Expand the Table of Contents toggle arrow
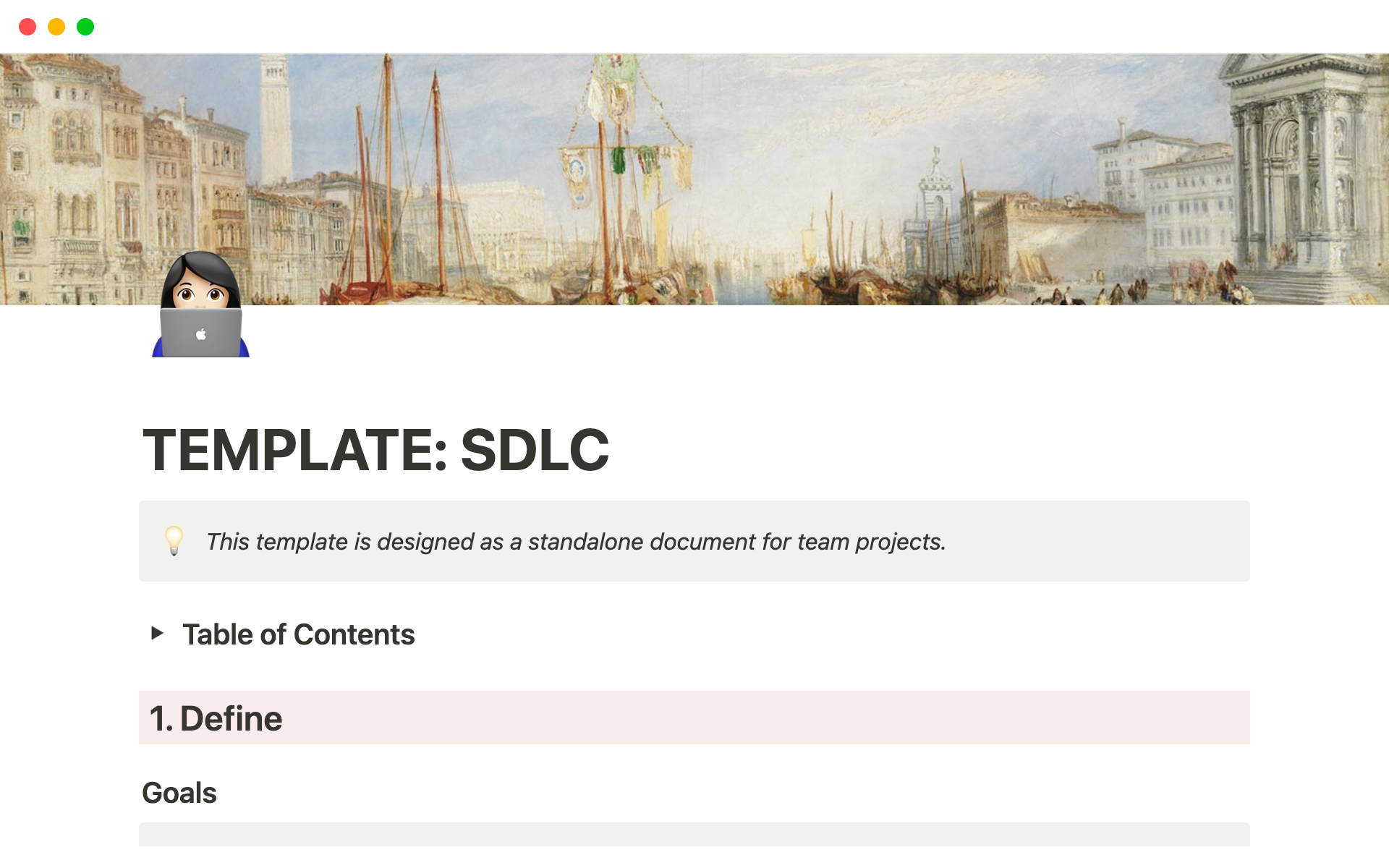 [157, 634]
